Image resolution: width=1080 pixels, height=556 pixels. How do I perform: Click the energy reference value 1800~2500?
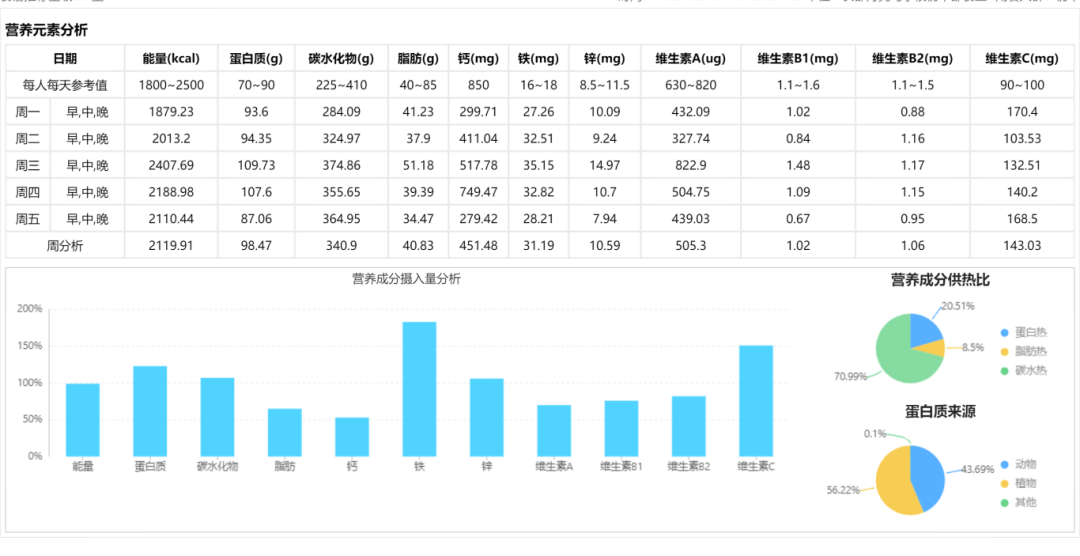tap(171, 85)
